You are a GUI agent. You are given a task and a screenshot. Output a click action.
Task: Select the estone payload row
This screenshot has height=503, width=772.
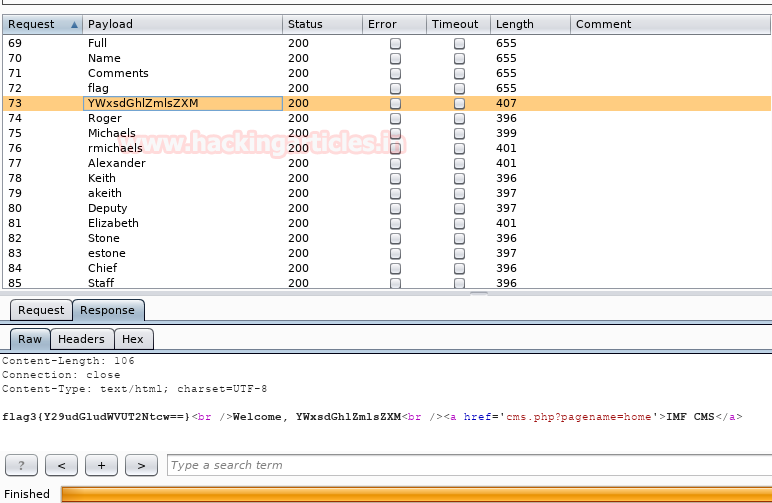click(x=386, y=253)
